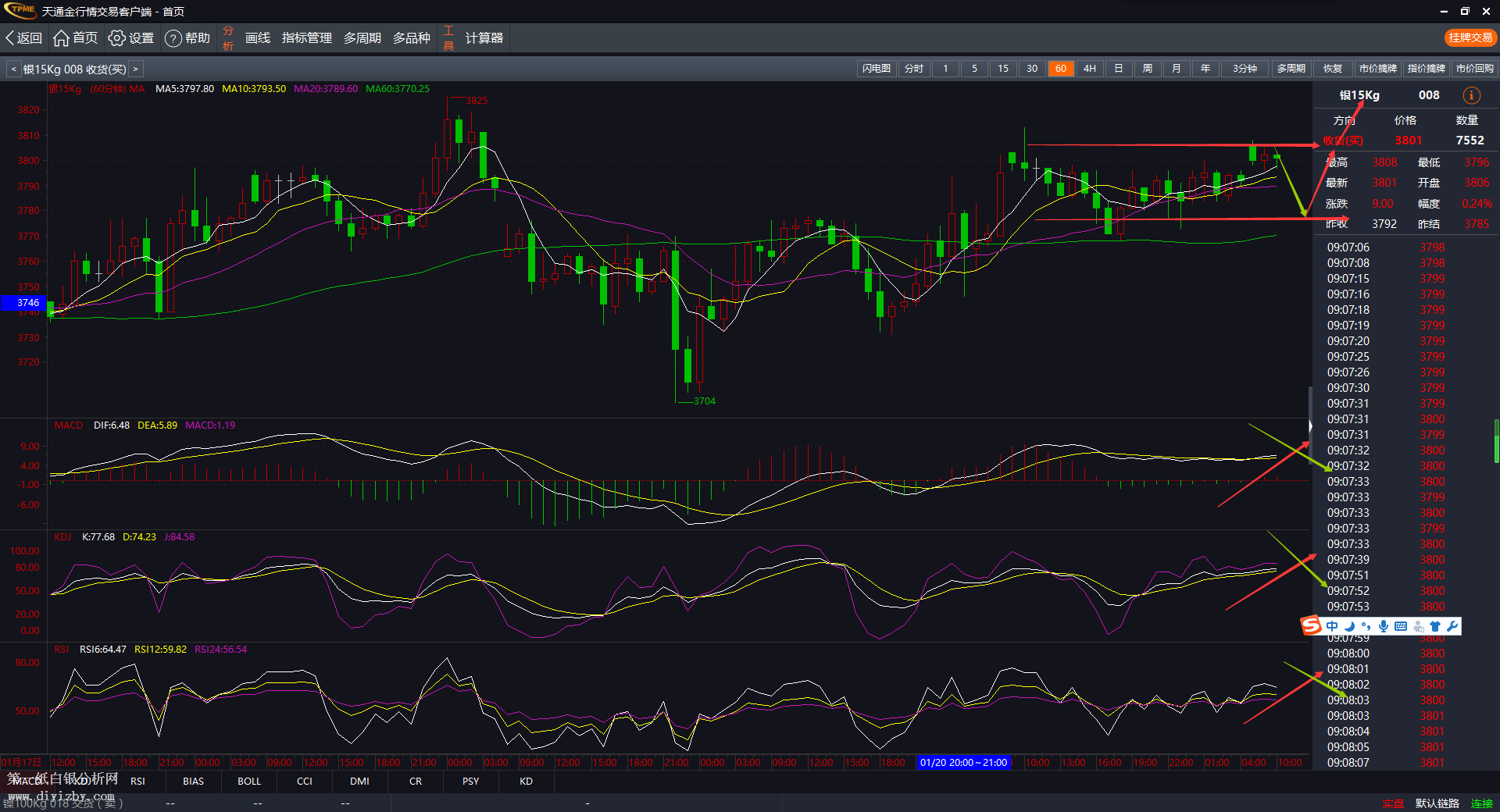Open the 多品种 multi-instrument menu
The image size is (1500, 812).
(x=411, y=37)
